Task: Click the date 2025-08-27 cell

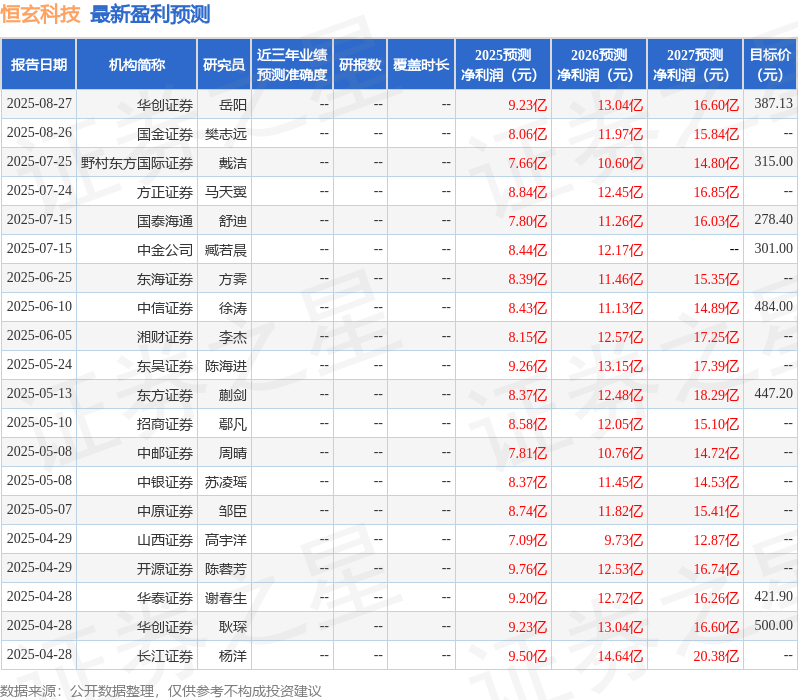Action: tap(39, 104)
